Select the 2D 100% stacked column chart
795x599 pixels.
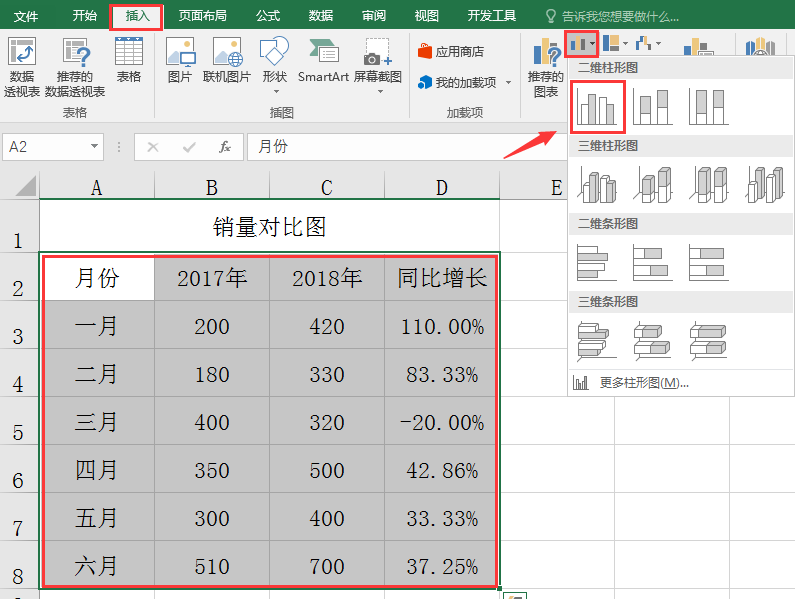click(709, 107)
